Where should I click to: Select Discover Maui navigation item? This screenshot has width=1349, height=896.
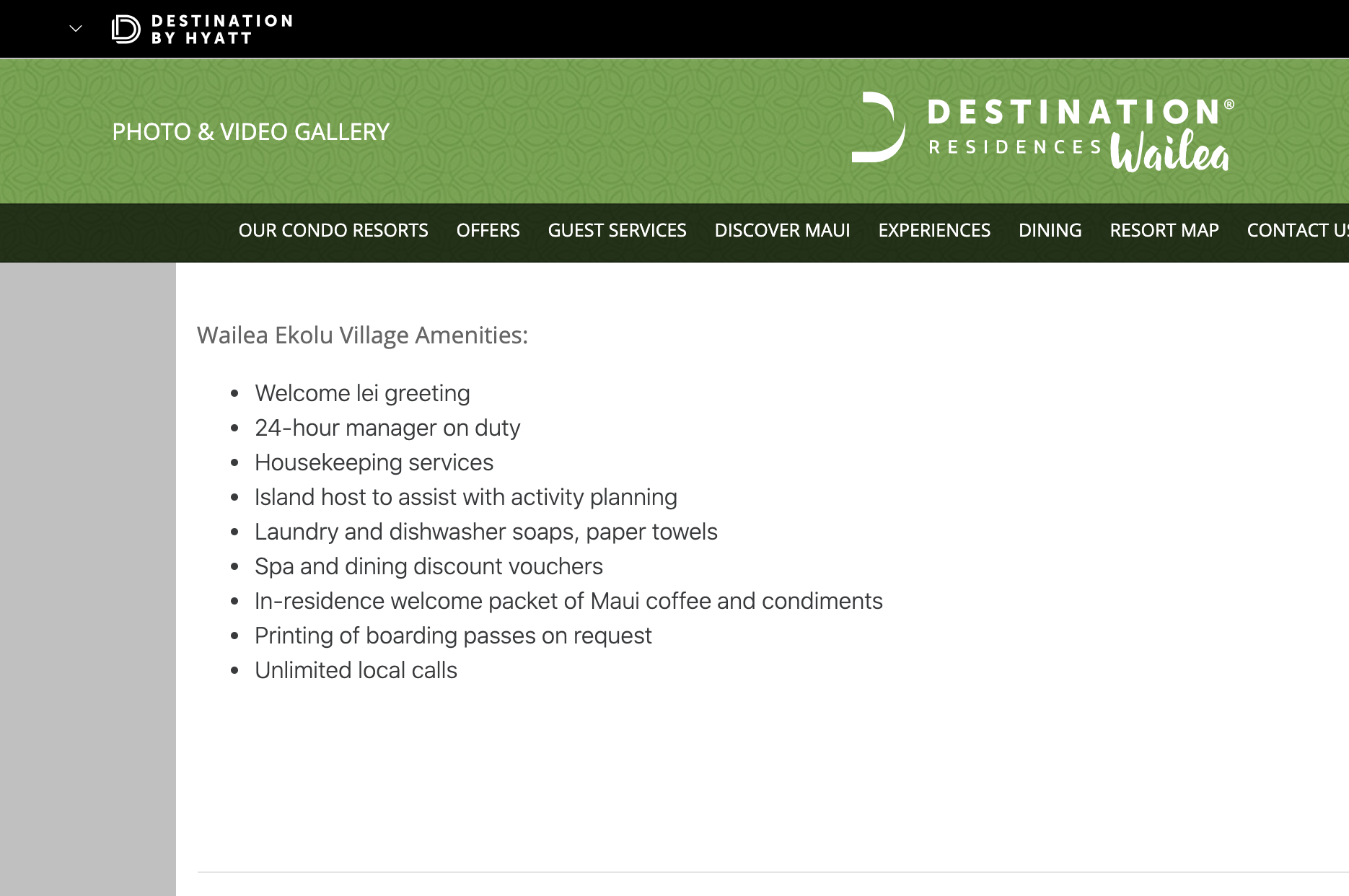(x=782, y=230)
